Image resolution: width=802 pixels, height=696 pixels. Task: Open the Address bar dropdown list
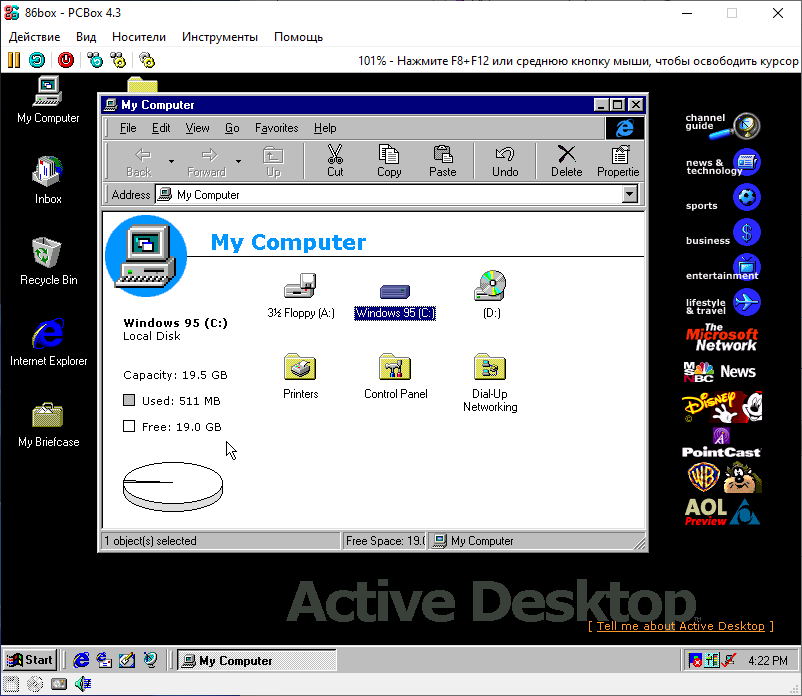pyautogui.click(x=629, y=195)
